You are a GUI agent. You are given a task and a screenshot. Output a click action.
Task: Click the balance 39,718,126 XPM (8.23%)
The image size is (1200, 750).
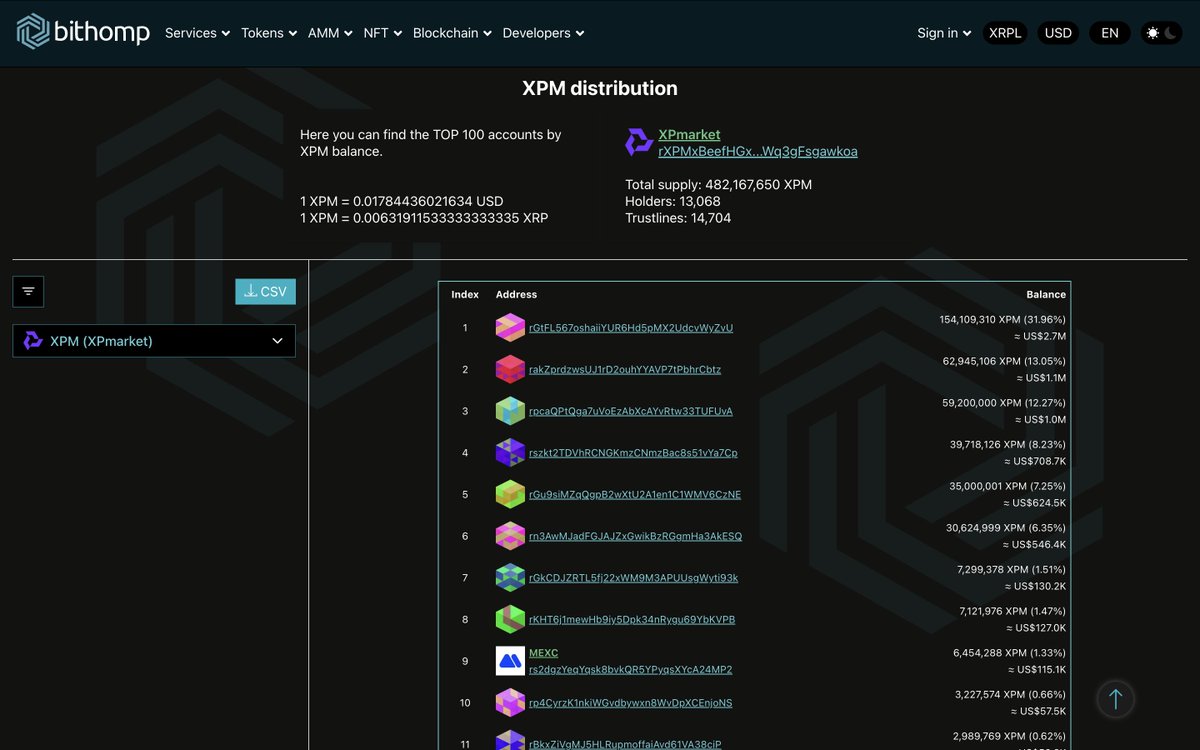pos(1008,444)
